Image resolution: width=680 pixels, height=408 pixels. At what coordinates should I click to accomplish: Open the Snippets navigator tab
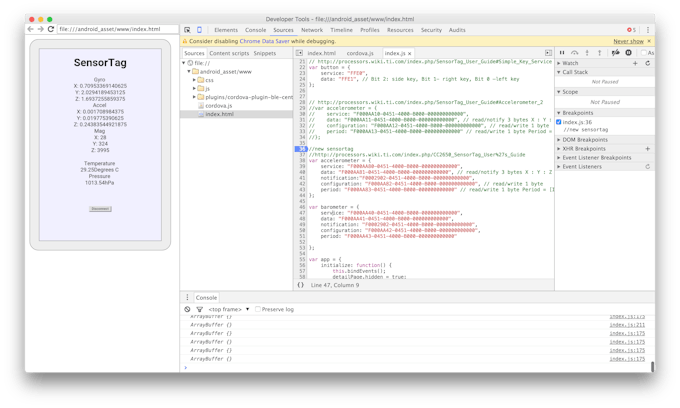point(265,53)
